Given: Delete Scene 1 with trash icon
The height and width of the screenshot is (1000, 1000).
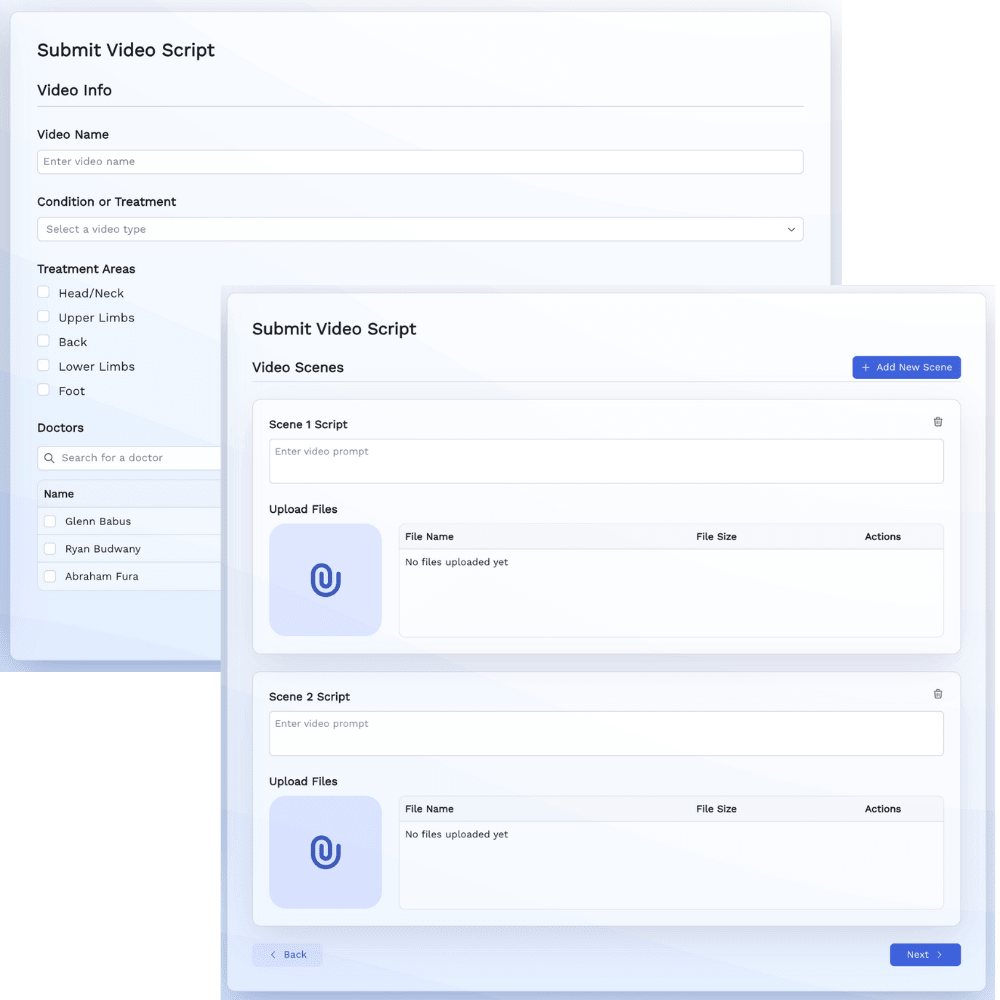Looking at the screenshot, I should [x=938, y=422].
